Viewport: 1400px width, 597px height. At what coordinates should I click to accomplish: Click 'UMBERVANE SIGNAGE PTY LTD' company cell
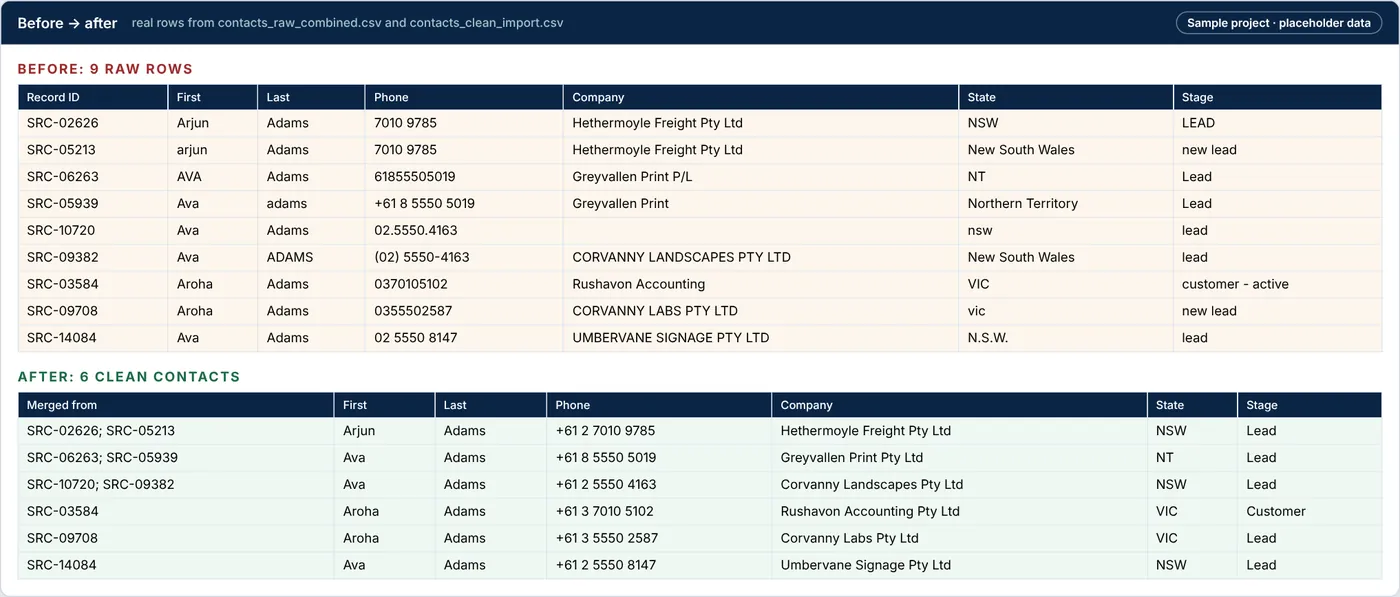click(x=761, y=339)
